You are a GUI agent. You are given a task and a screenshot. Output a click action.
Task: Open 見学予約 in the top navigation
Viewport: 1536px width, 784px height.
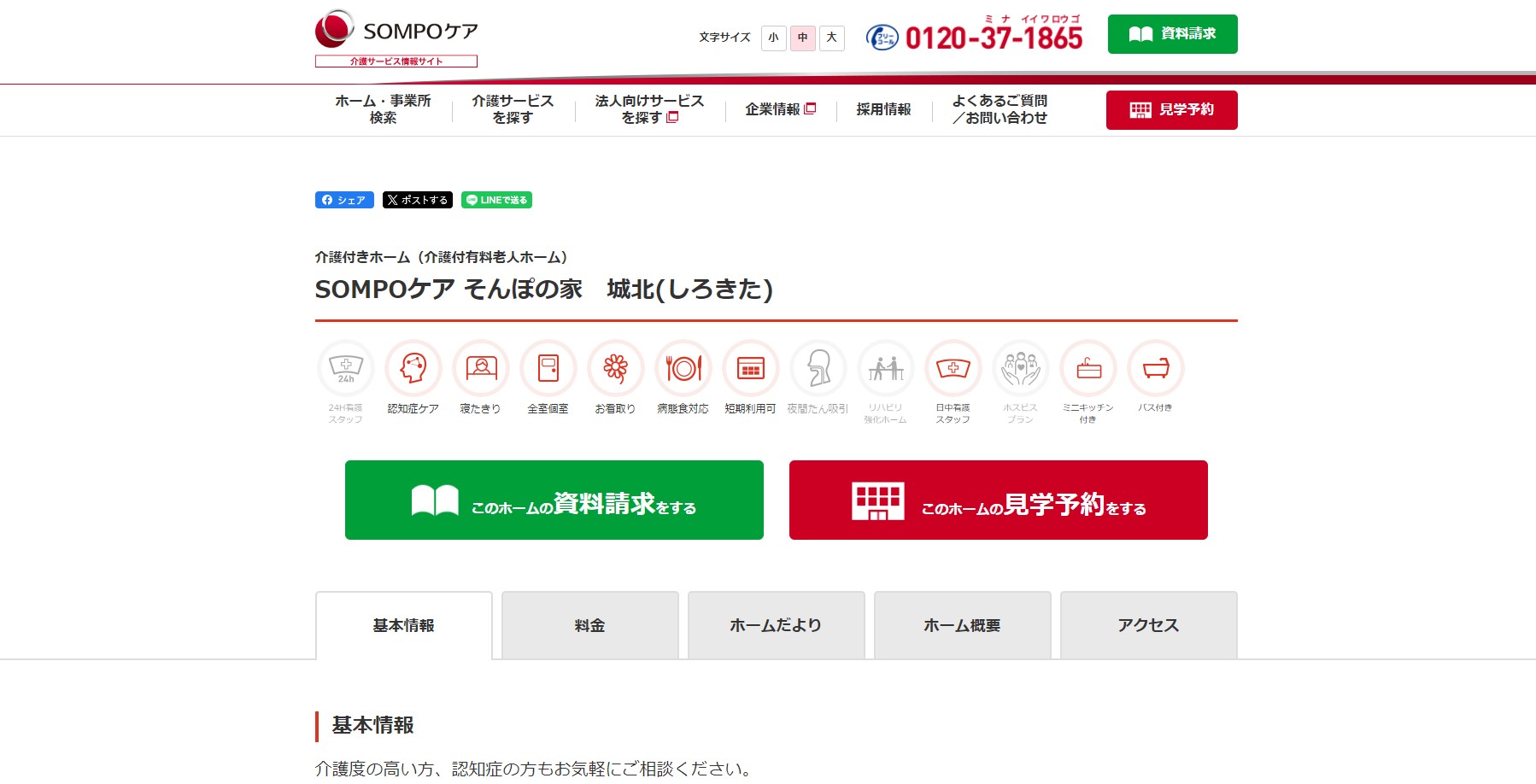click(x=1171, y=109)
